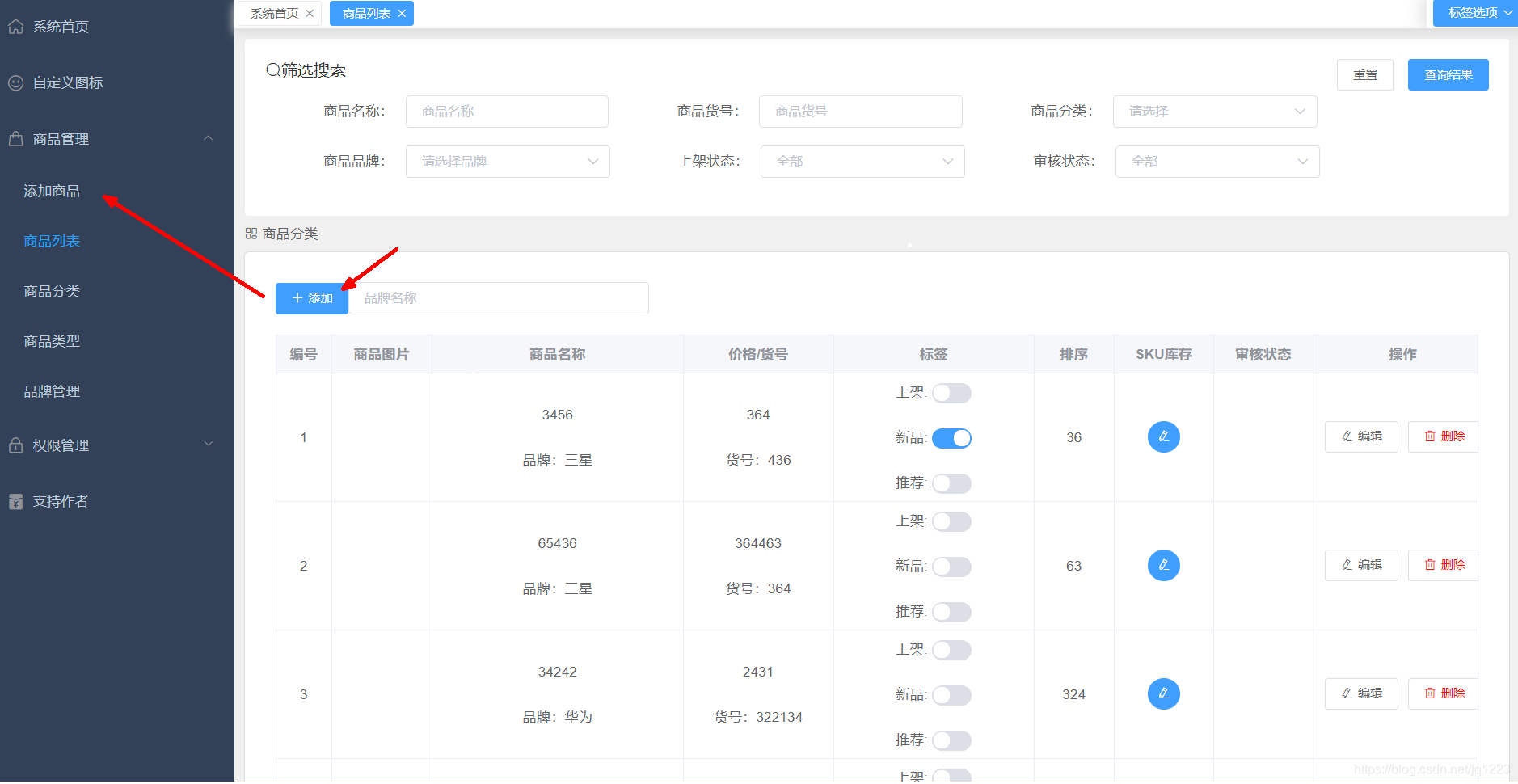
Task: Open SKU stock editor for product 65436
Action: click(1163, 566)
